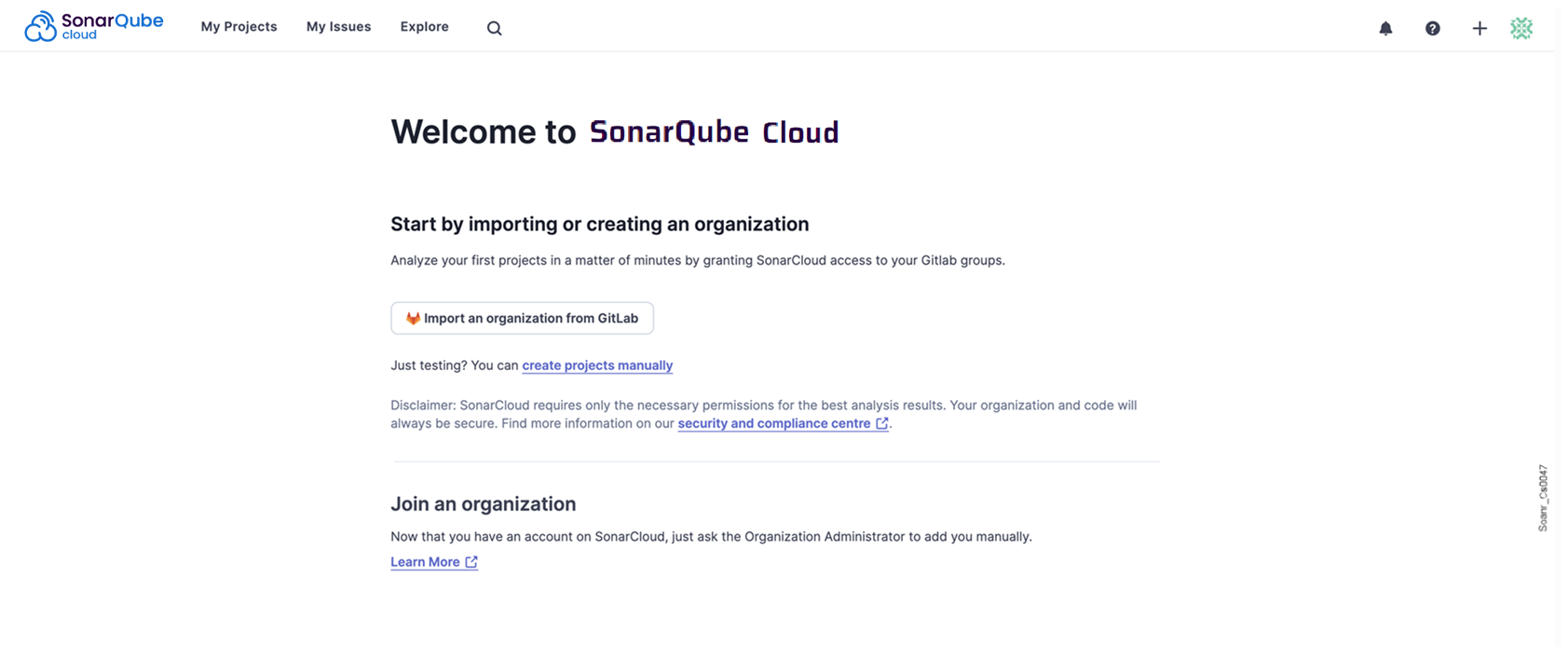The height and width of the screenshot is (647, 1568).
Task: Open the search magnifier icon
Action: (494, 28)
